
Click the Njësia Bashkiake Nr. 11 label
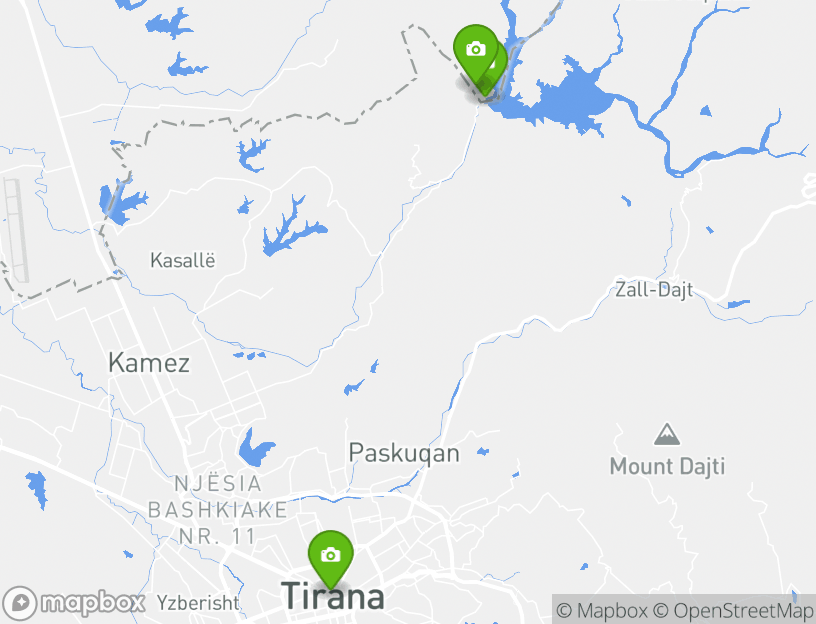218,510
